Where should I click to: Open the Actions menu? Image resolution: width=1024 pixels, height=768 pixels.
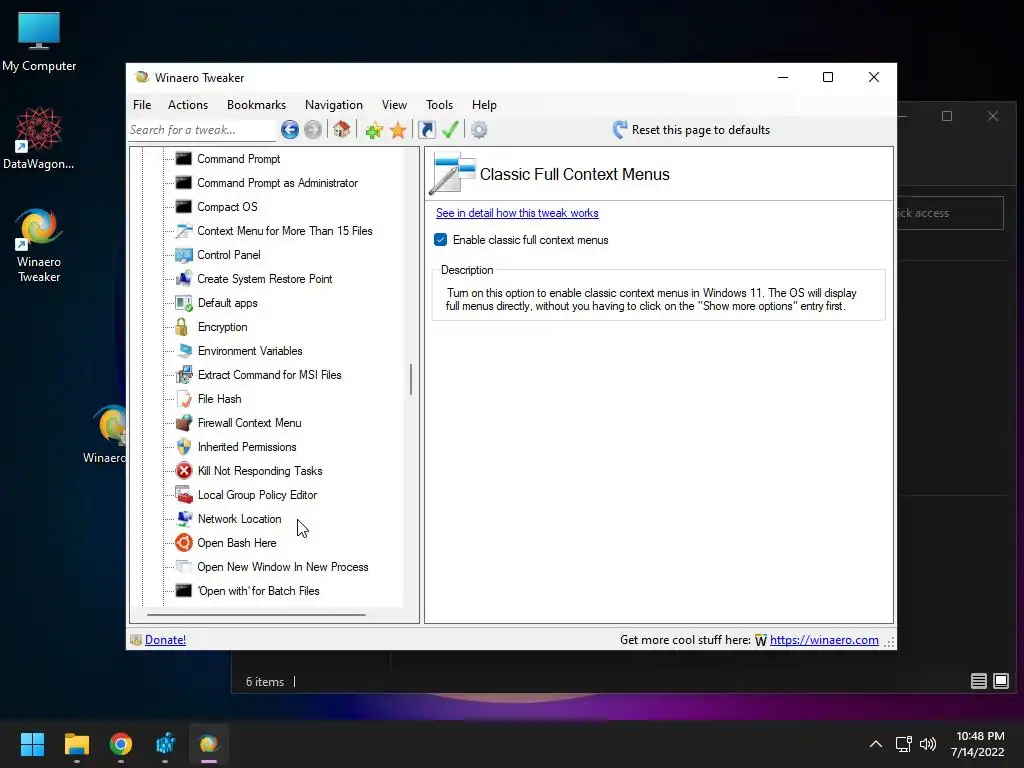187,104
